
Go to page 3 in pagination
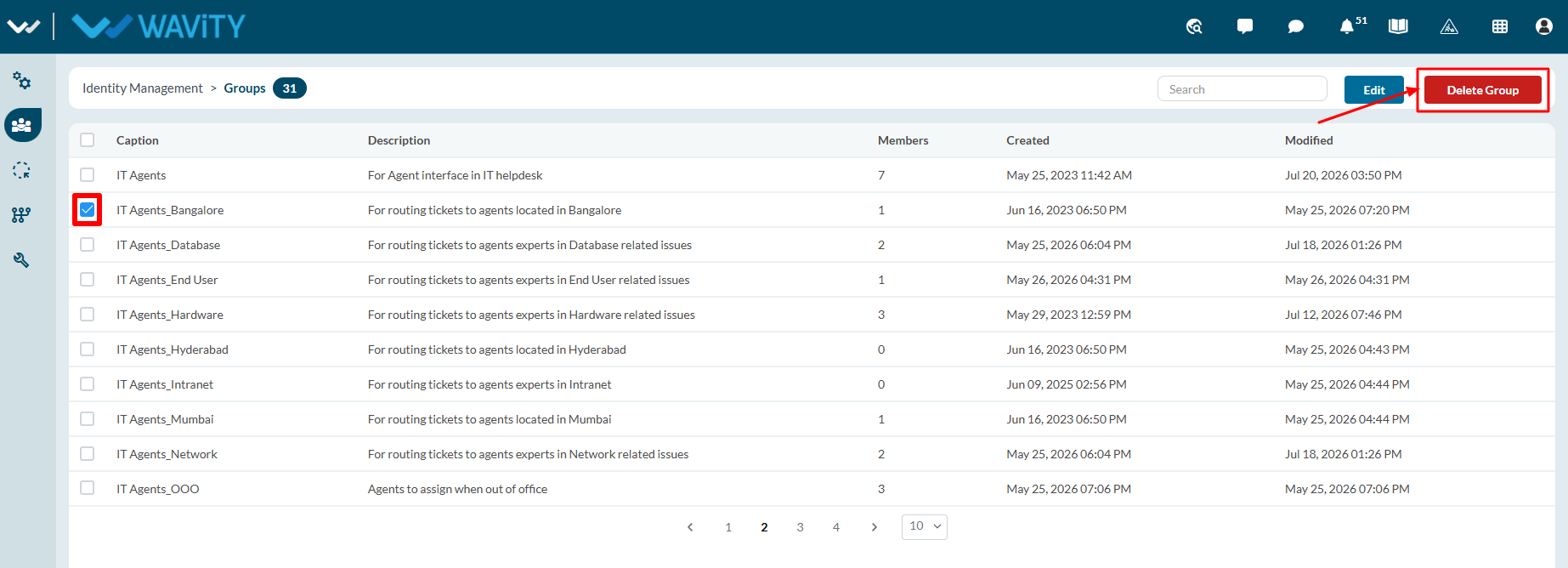pos(800,527)
